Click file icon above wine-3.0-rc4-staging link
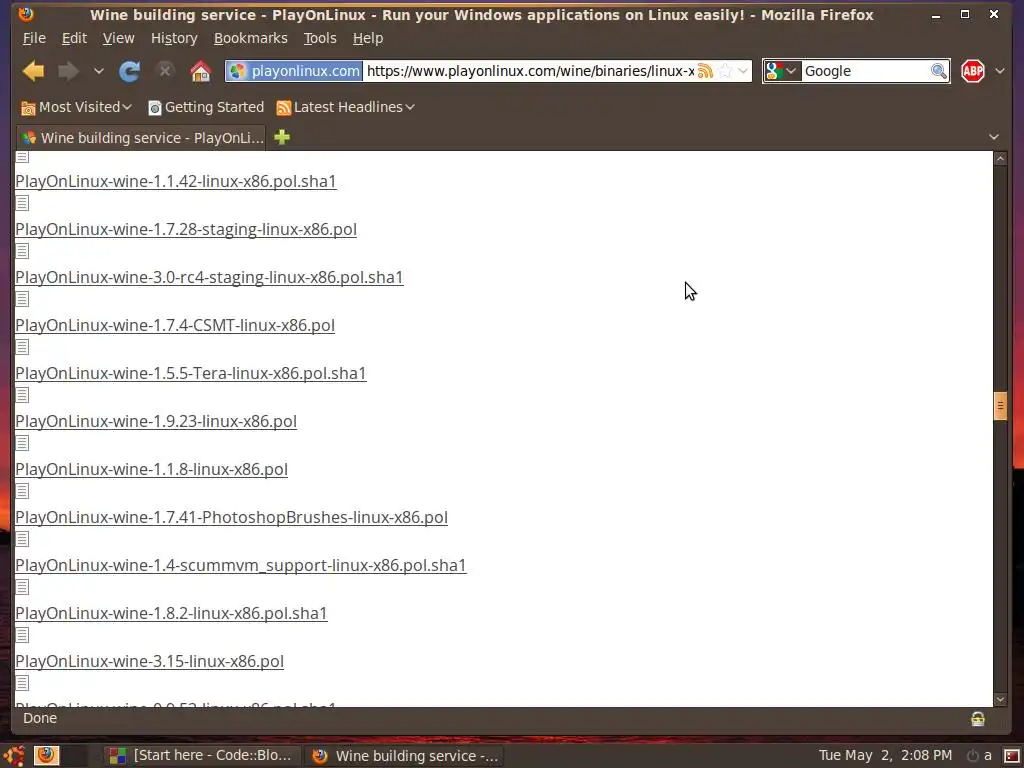 point(22,251)
